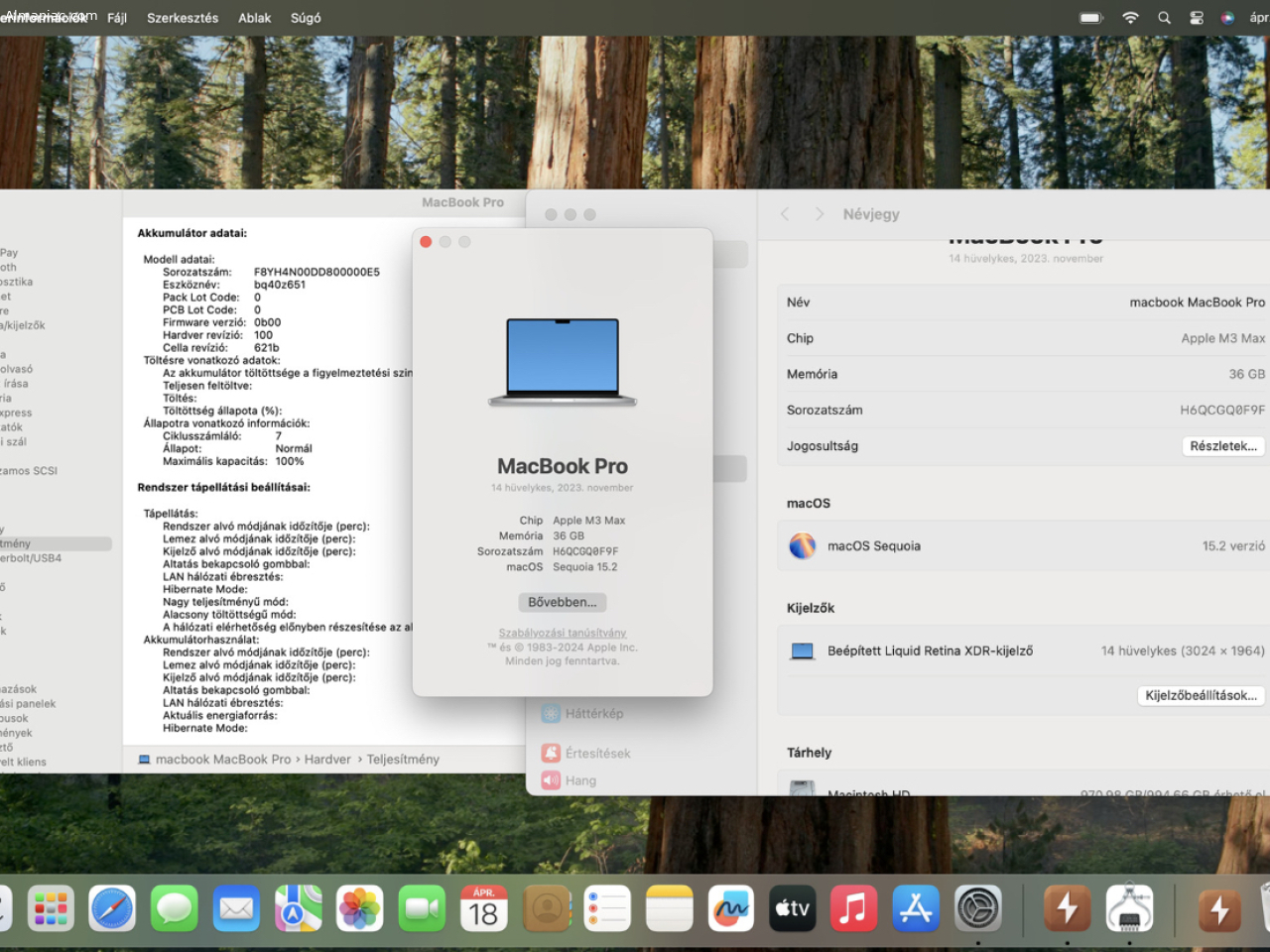1270x952 pixels.
Task: Open Spotlight search from the menu bar
Action: click(x=1164, y=18)
